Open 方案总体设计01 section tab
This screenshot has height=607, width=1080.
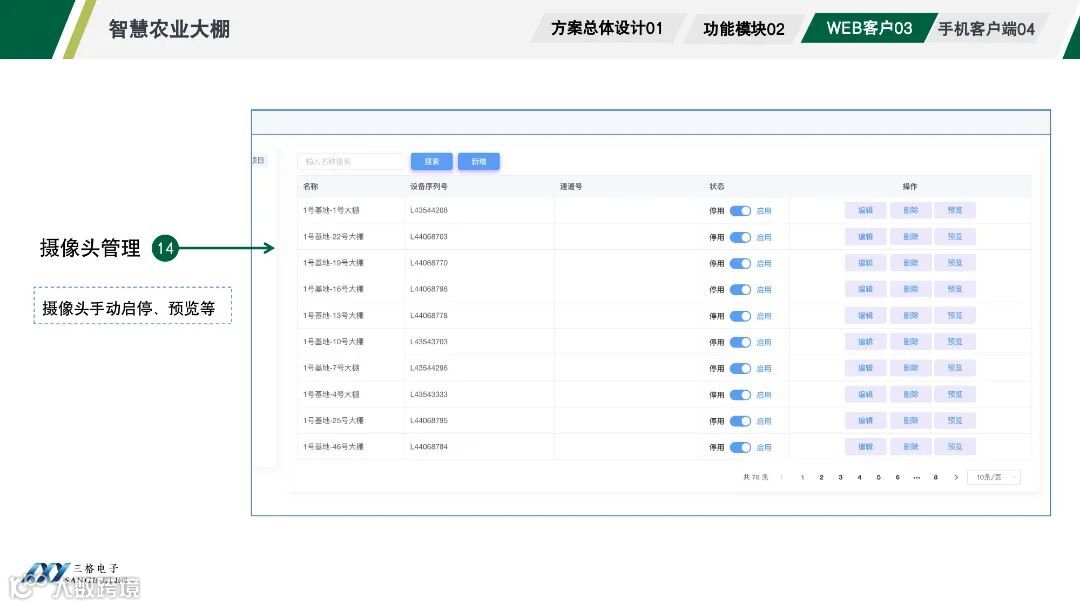coord(607,28)
